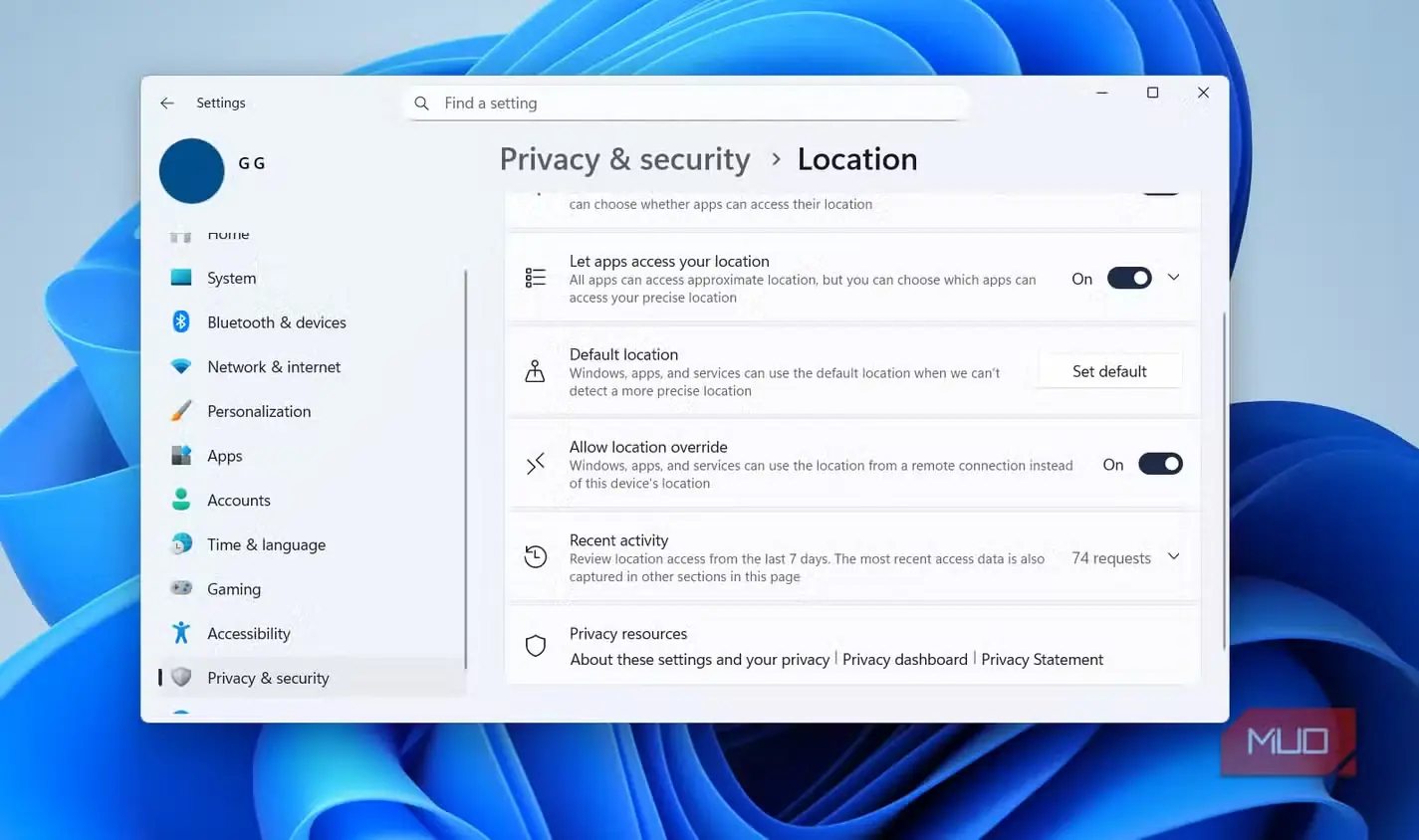This screenshot has height=840, width=1419.
Task: Click the Accounts person icon
Action: (181, 500)
